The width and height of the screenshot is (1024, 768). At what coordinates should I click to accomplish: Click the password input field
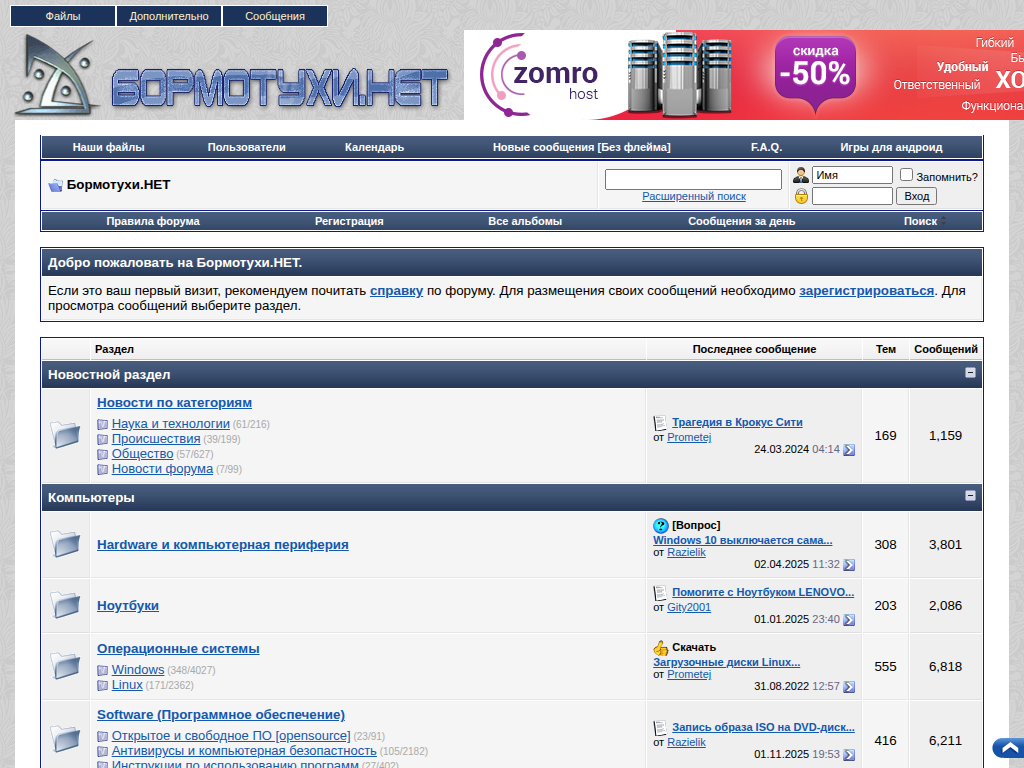coord(851,196)
